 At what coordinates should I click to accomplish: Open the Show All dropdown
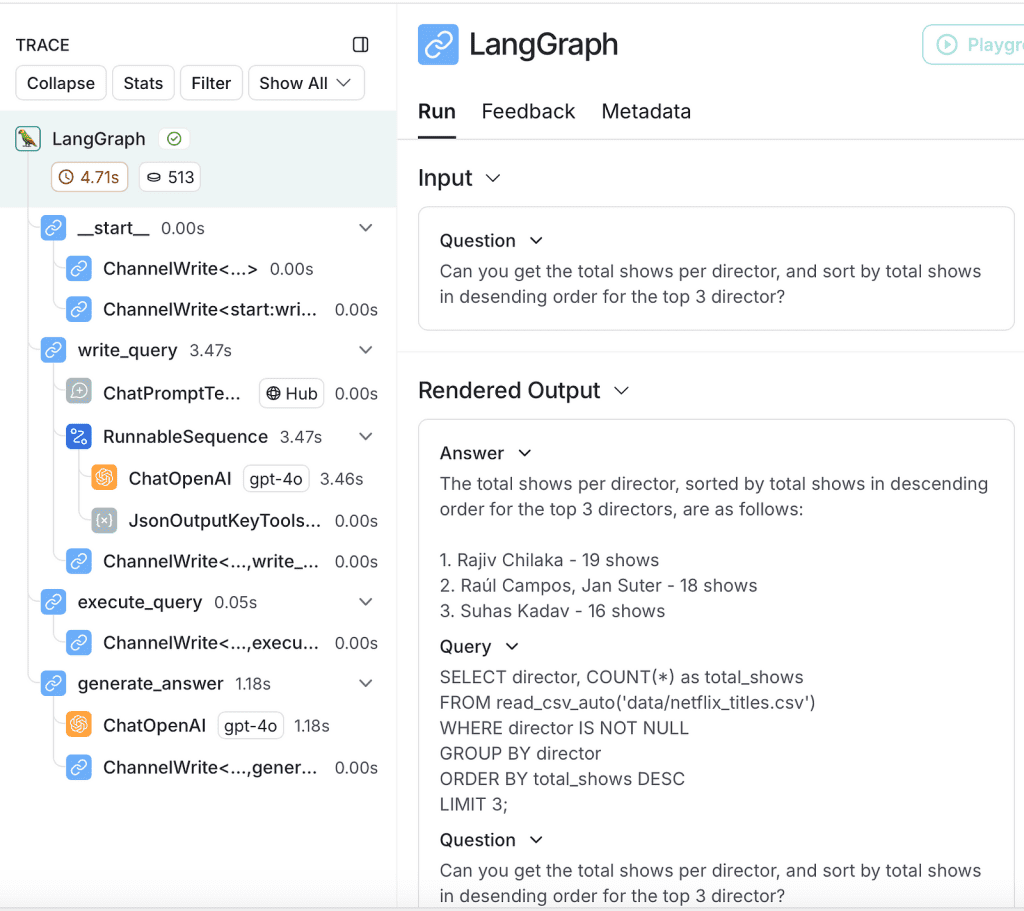306,83
